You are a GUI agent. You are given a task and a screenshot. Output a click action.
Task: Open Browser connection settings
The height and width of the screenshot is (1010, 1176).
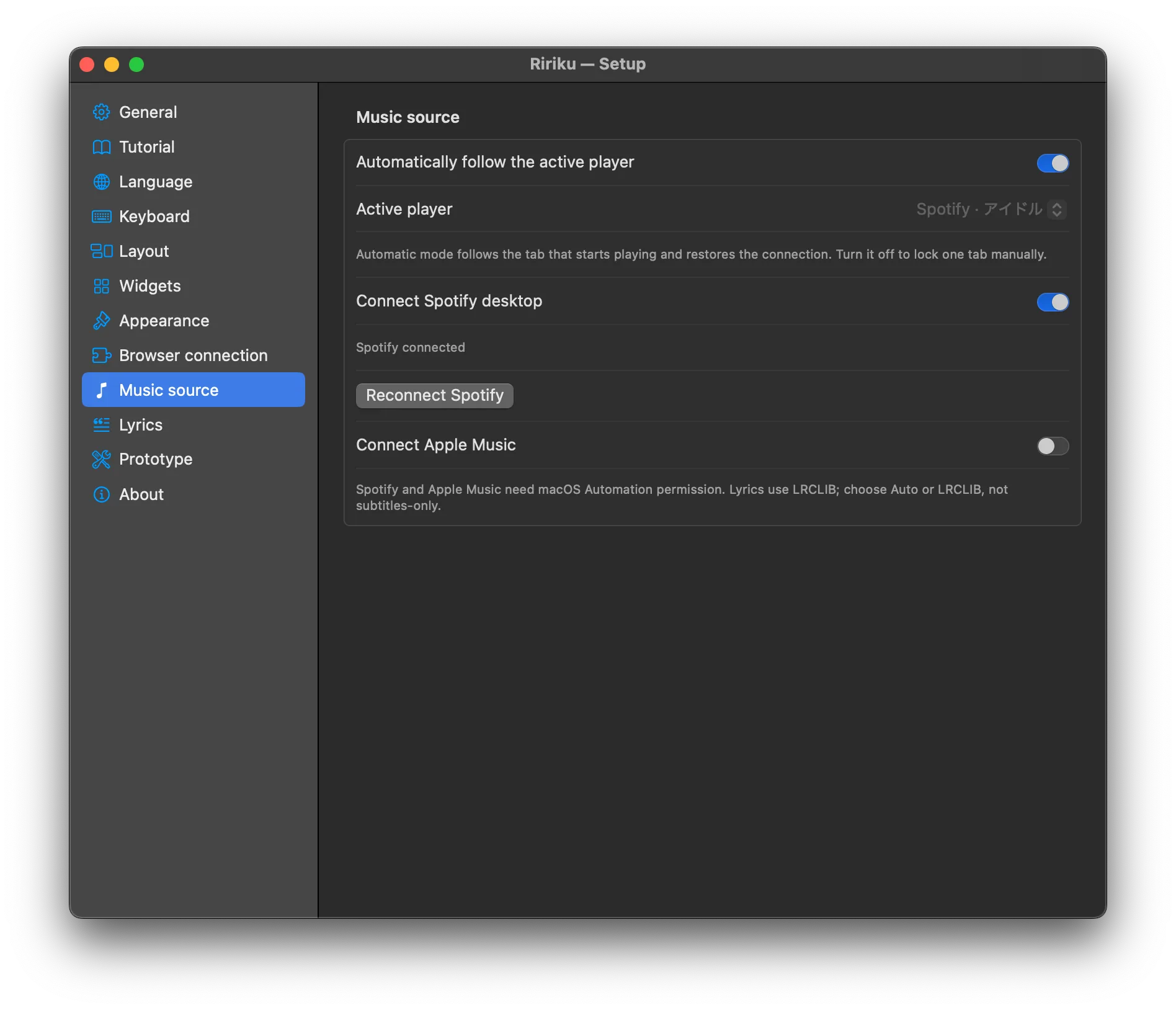(194, 355)
